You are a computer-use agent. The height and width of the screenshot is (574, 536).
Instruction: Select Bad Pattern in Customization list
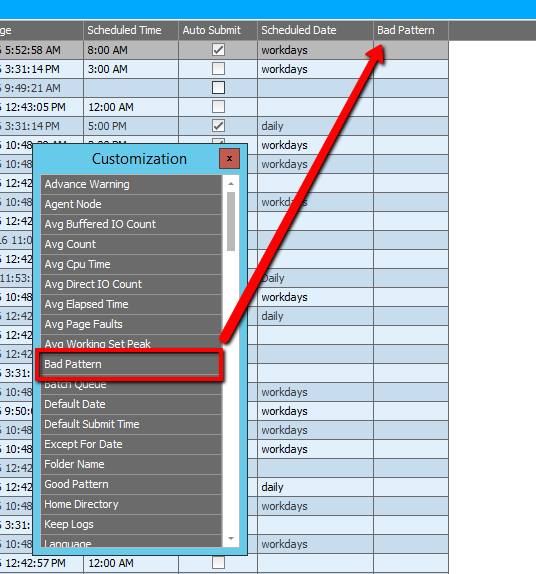pos(131,364)
